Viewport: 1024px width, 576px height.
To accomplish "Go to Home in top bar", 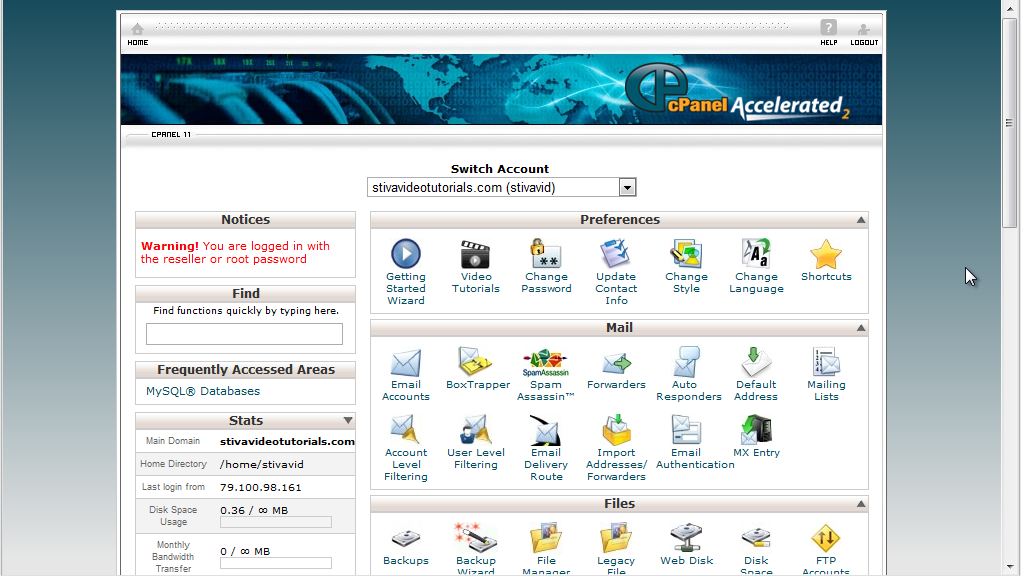I will (x=138, y=34).
